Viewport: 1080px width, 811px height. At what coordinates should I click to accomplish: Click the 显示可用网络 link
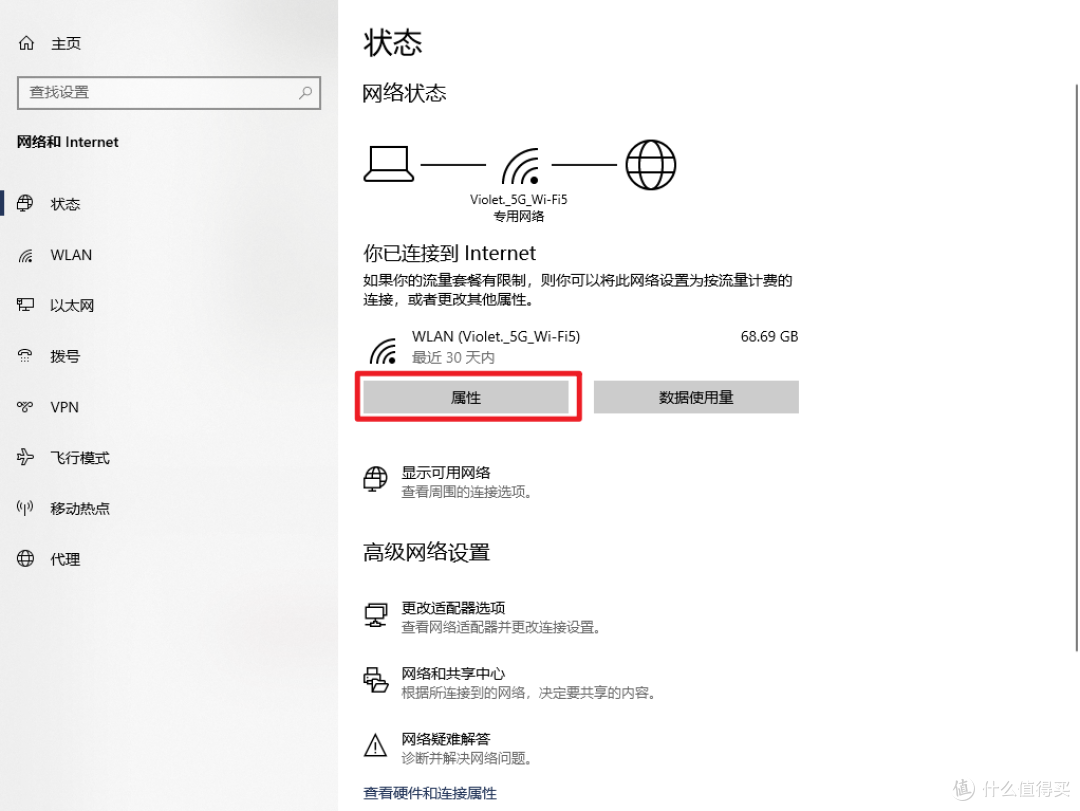point(446,473)
